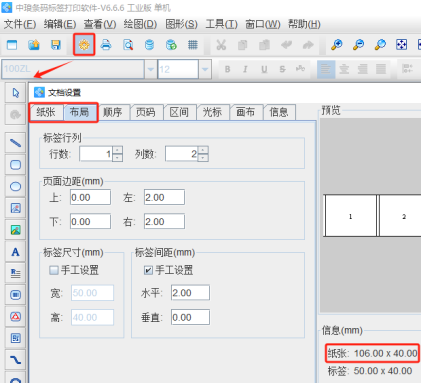The height and width of the screenshot is (384, 421).
Task: Copy the selected object from the toolbar
Action: pos(243,44)
